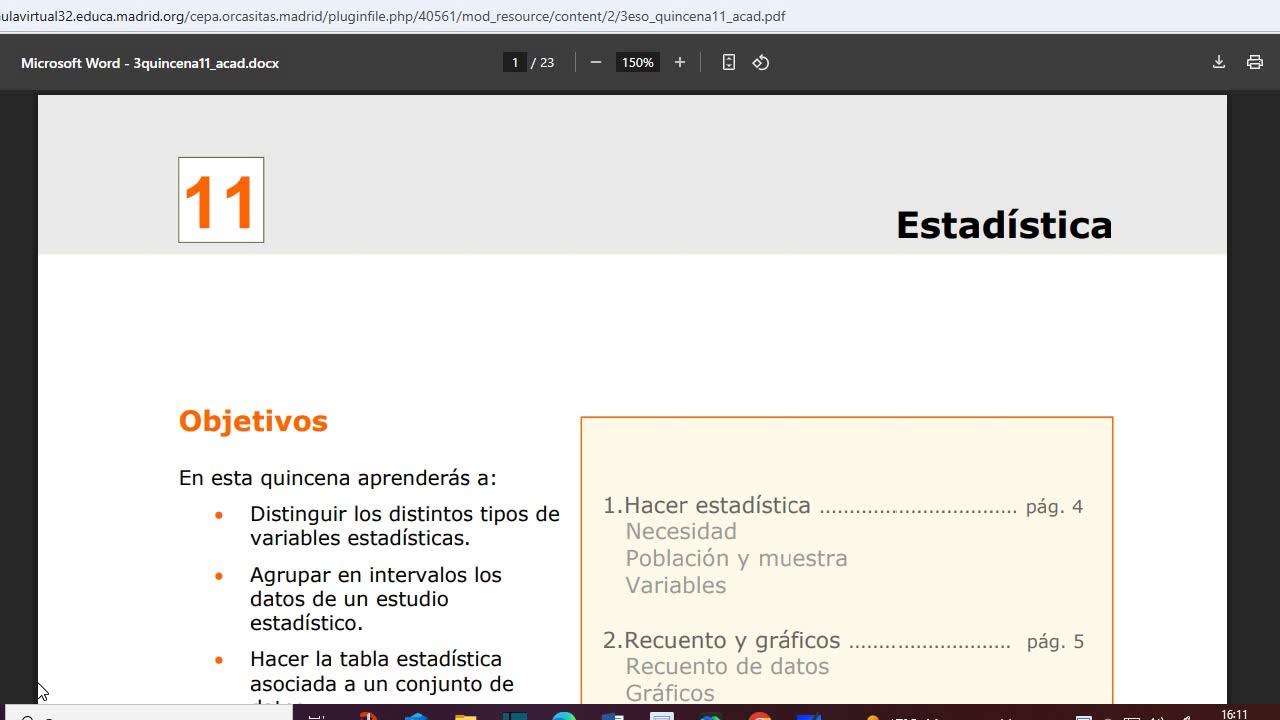Select the current page number field
Screen dimensions: 1280x720
pyautogui.click(x=515, y=62)
